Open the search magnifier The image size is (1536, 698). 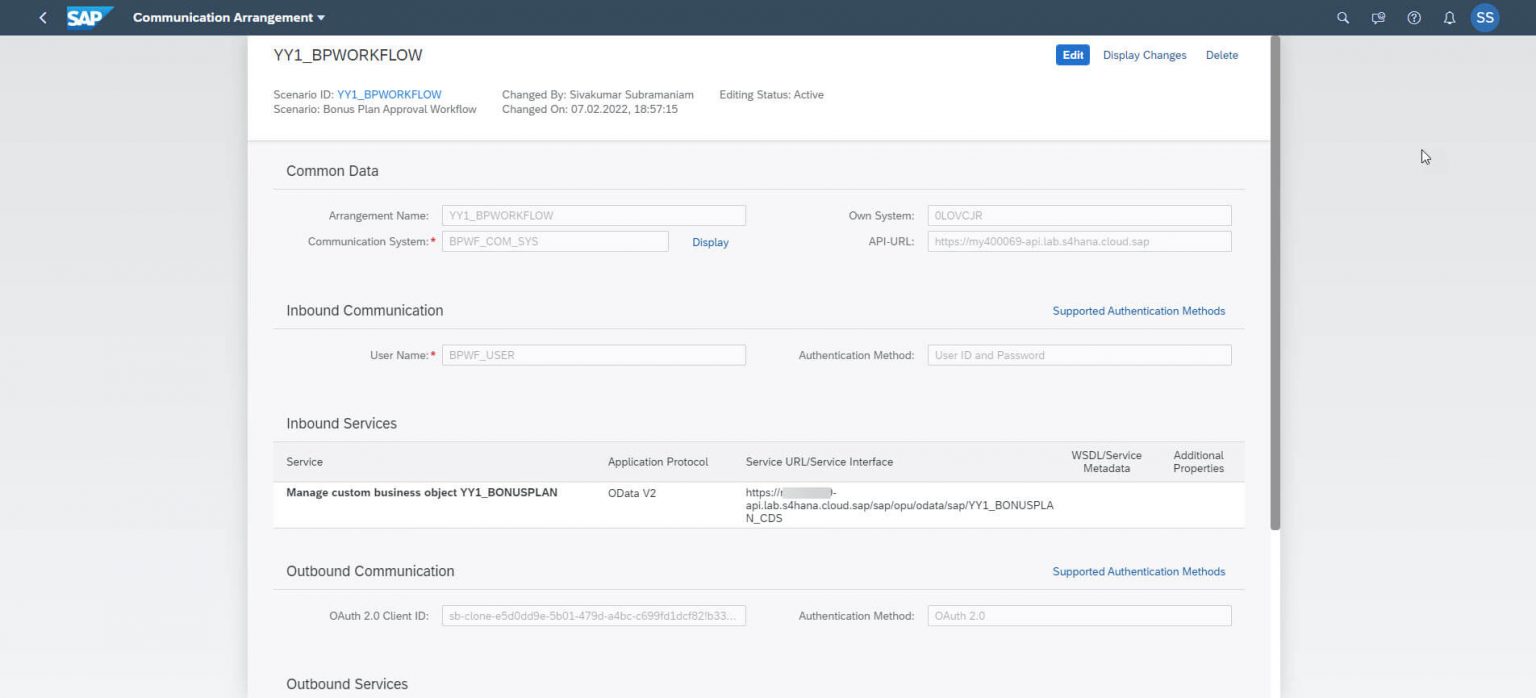pyautogui.click(x=1343, y=17)
